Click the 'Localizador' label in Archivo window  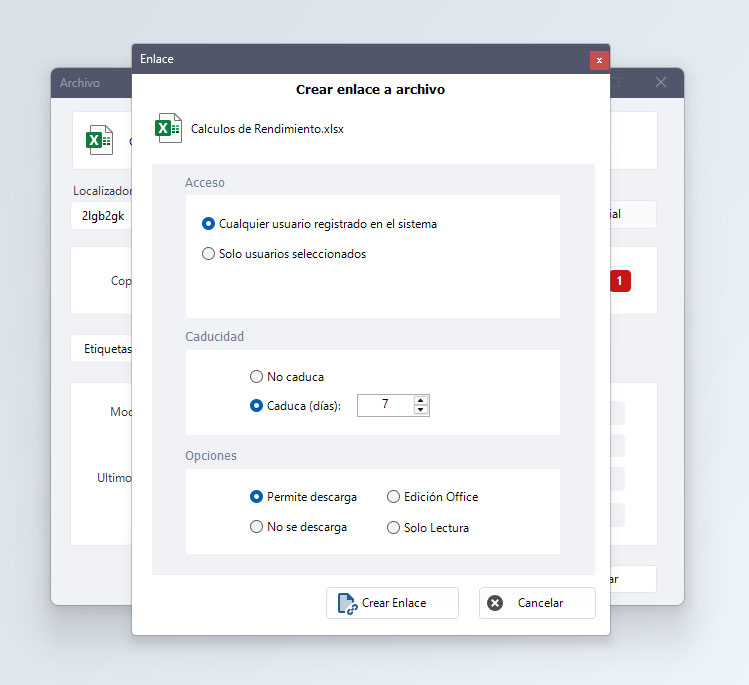click(x=102, y=191)
